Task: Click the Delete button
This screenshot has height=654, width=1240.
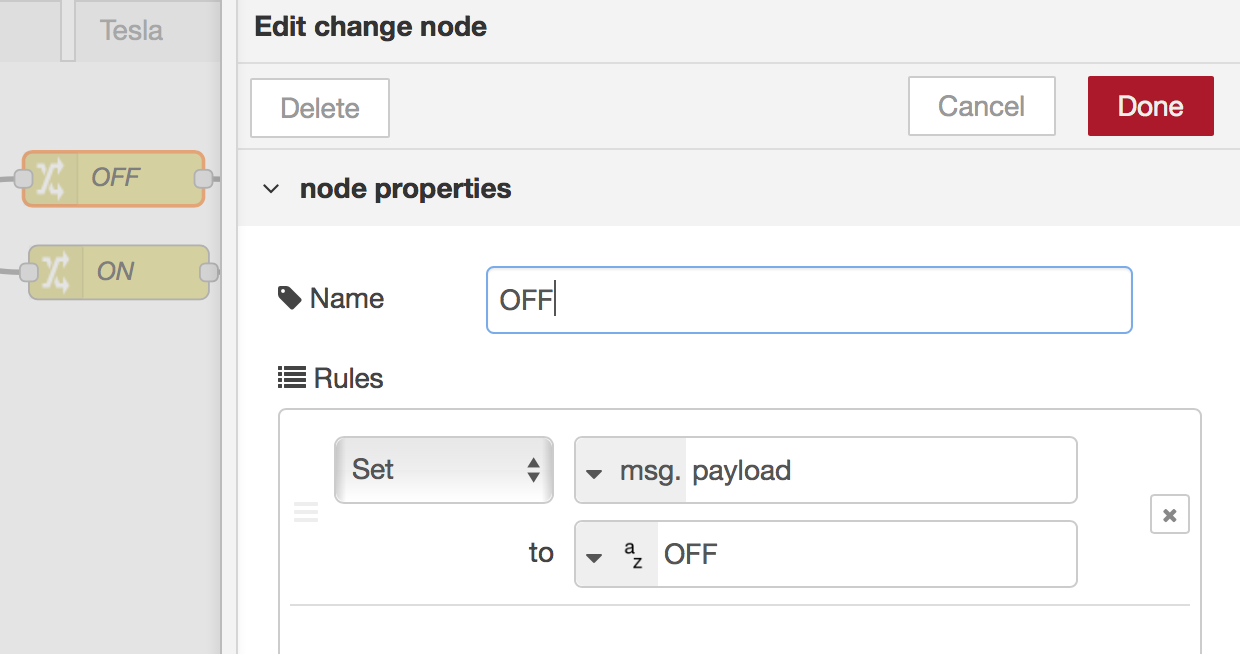Action: click(319, 108)
